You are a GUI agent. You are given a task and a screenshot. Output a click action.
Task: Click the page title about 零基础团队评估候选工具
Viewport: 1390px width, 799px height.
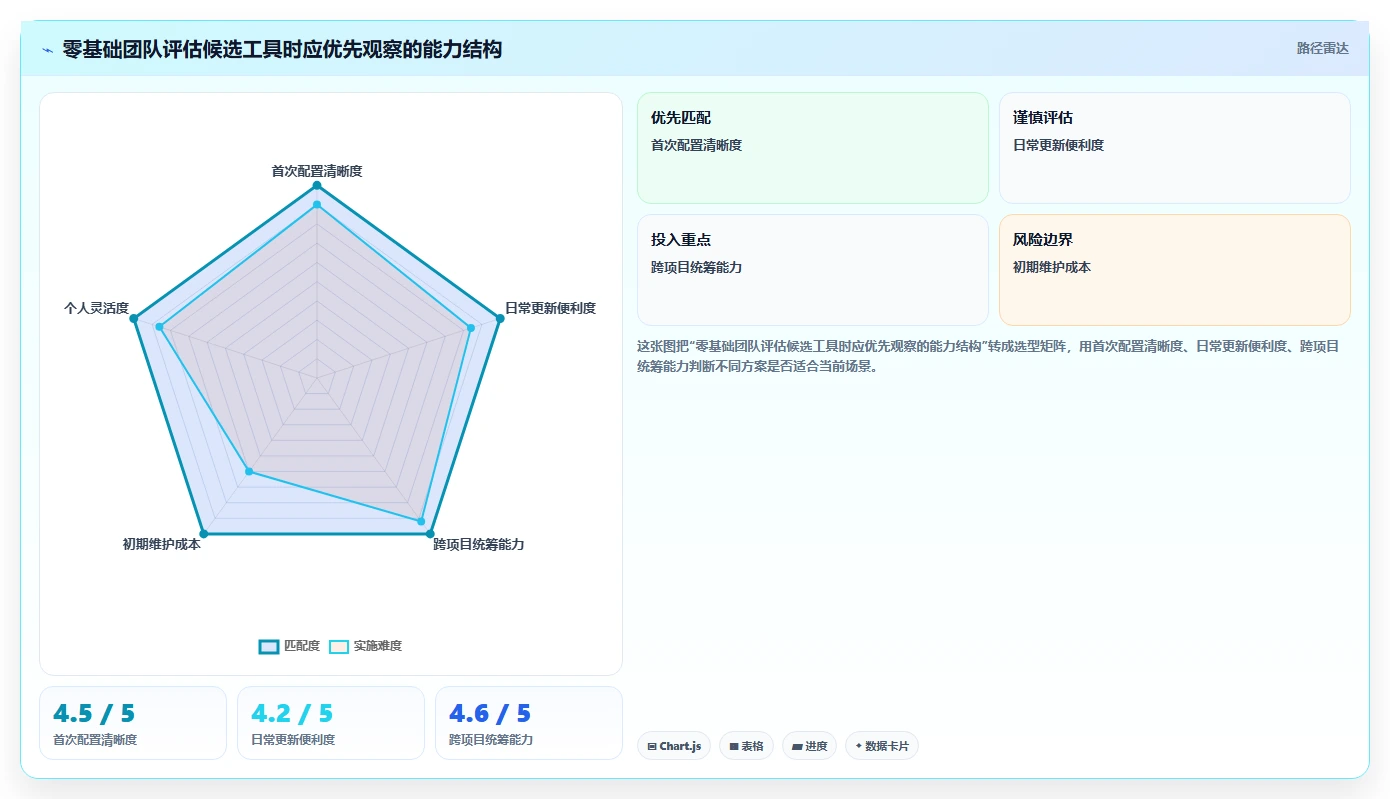click(x=282, y=49)
